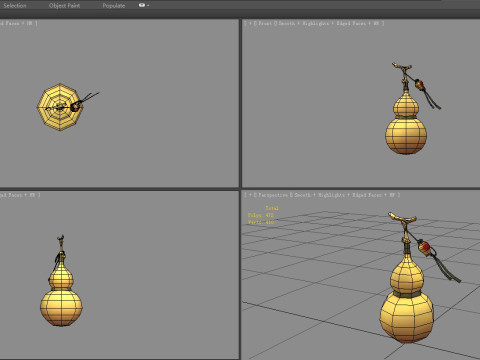Expand the small arrow beside the ribbon icon

[148, 6]
